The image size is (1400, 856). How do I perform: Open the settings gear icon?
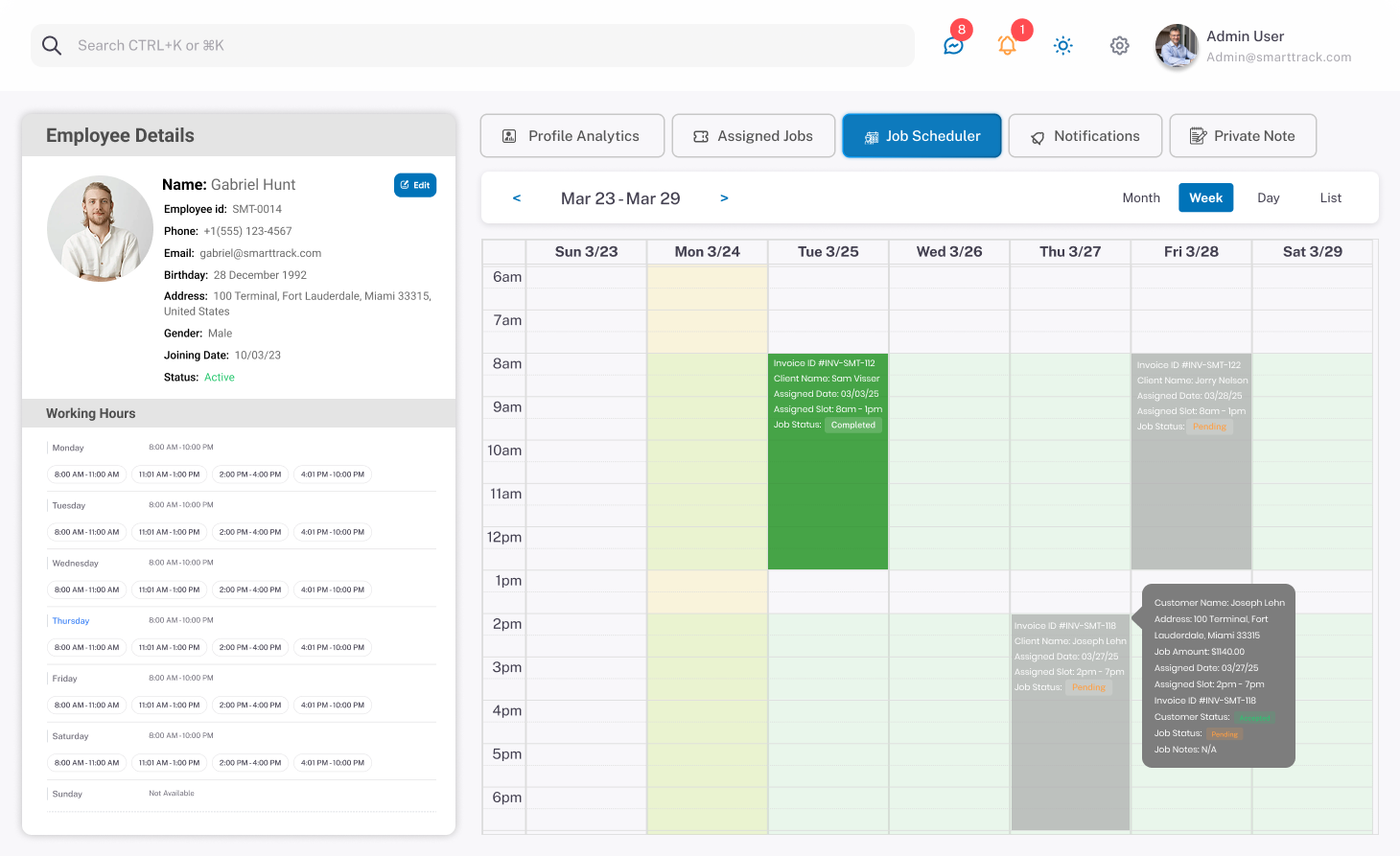pos(1119,45)
